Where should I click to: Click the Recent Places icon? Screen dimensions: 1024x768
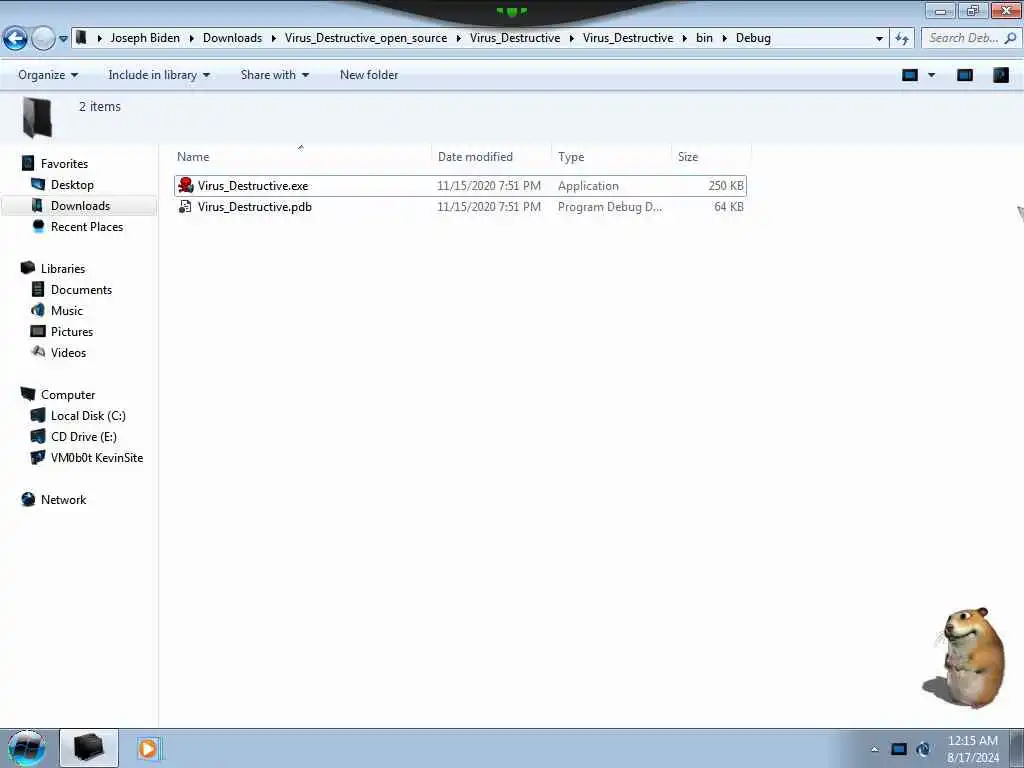38,226
